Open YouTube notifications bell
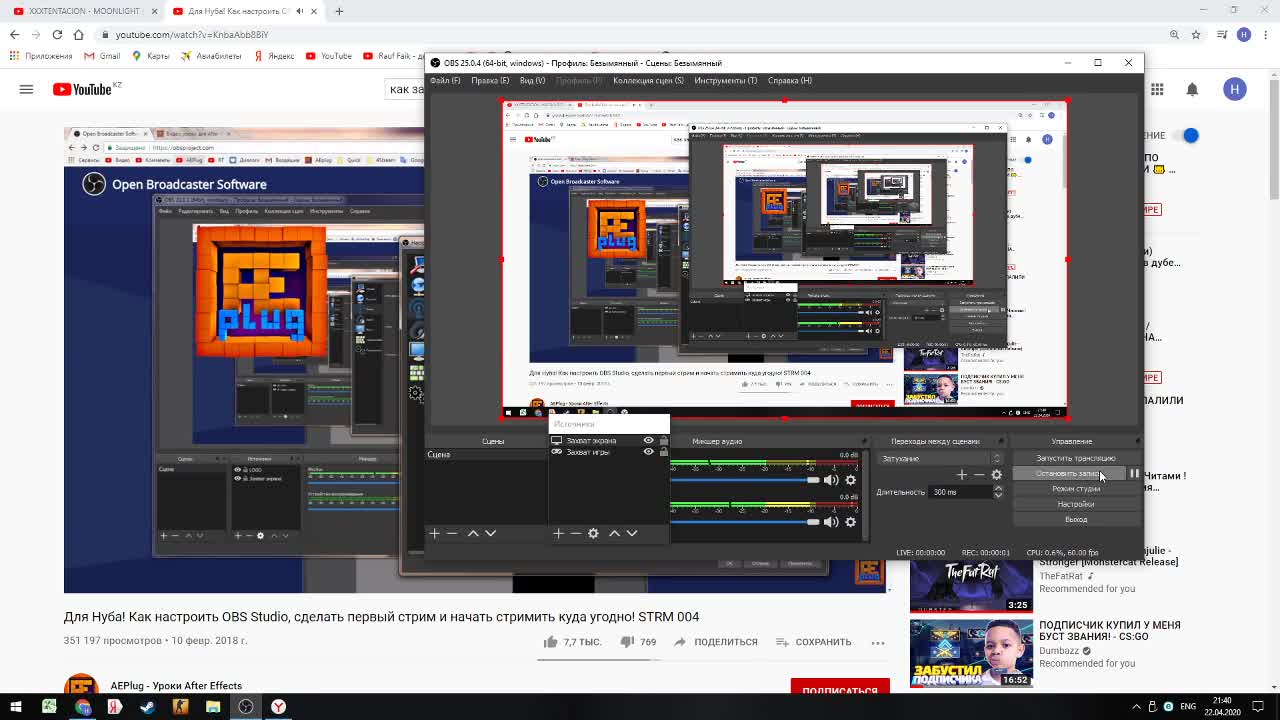Viewport: 1280px width, 720px height. (1192, 89)
